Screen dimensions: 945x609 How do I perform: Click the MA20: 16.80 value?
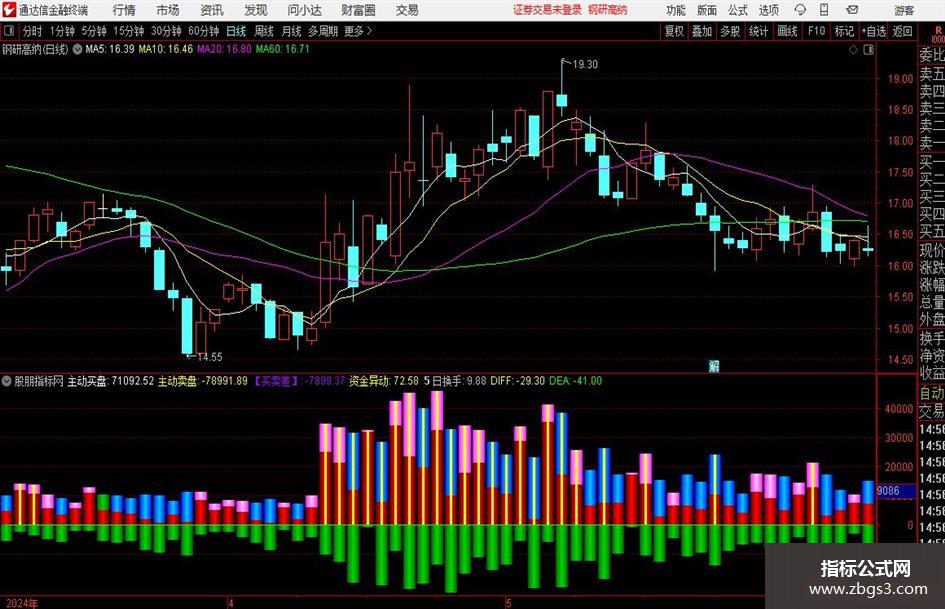224,49
